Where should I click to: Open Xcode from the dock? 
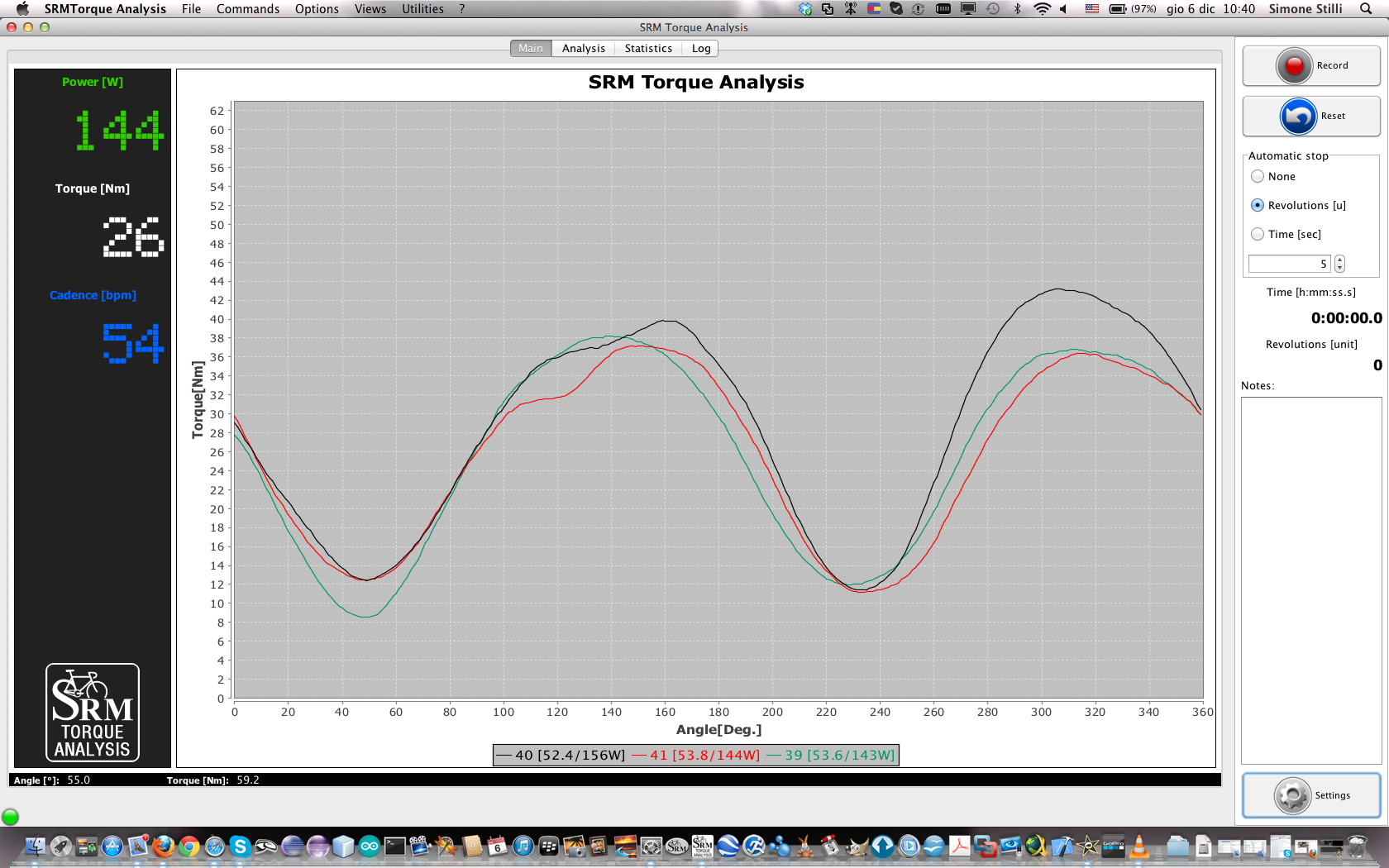pos(1062,846)
